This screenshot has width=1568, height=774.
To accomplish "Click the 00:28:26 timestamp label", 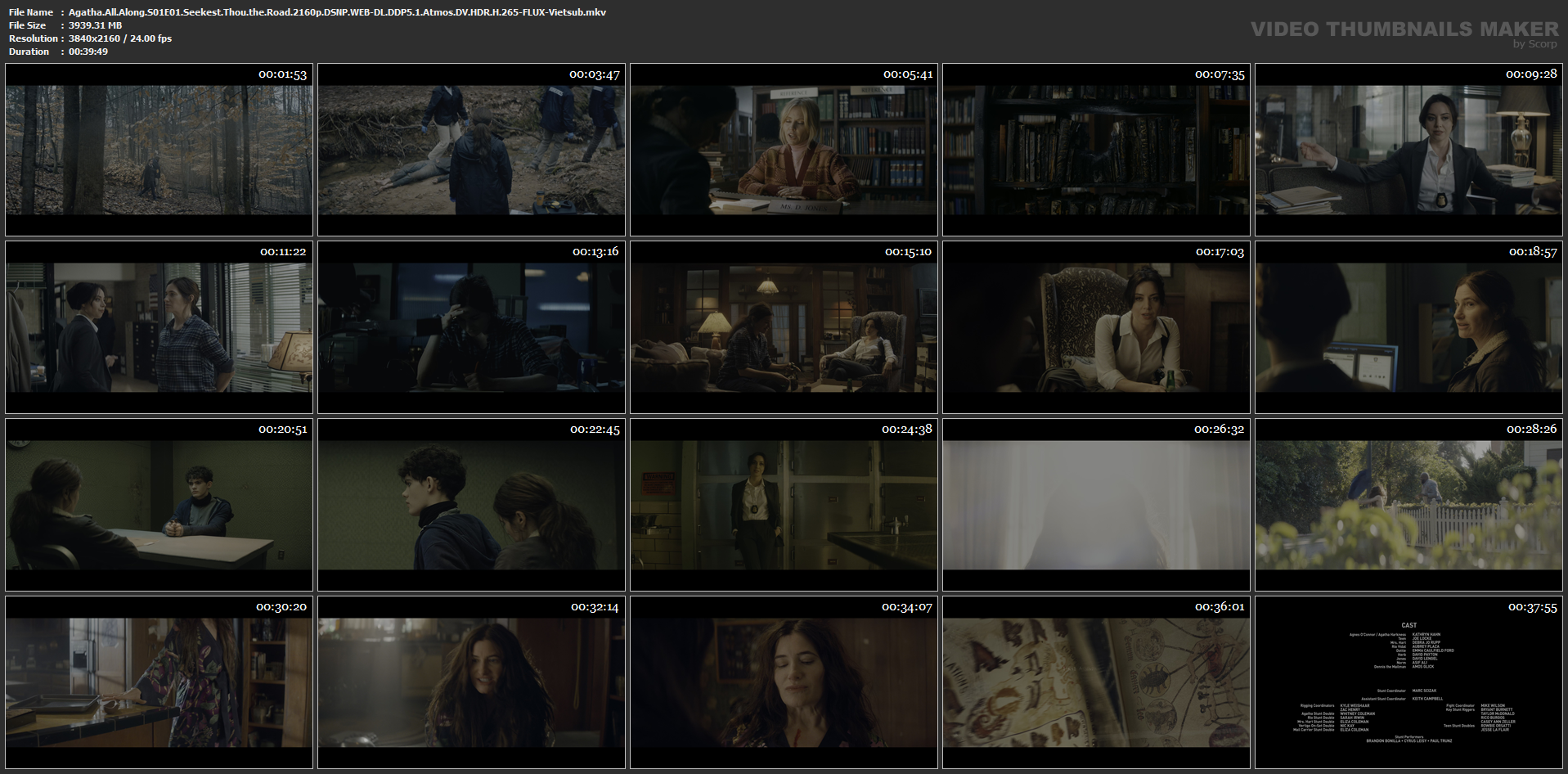I will 1531,430.
